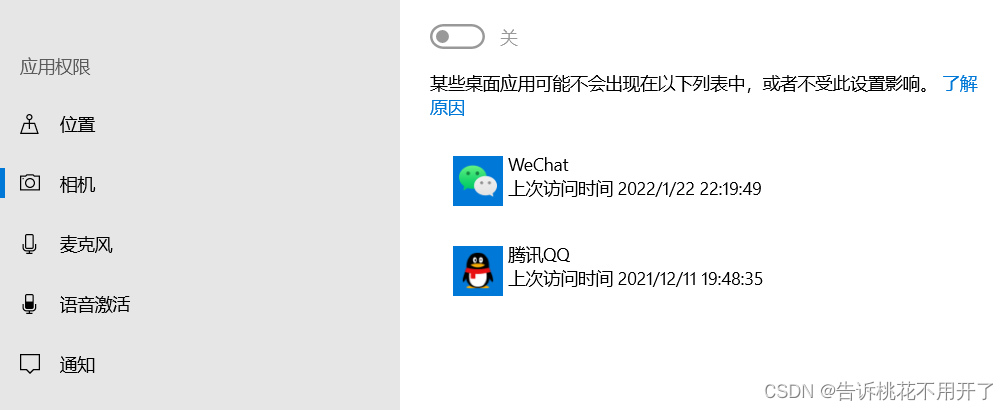This screenshot has width=1008, height=410.
Task: Select the 相机 sidebar entry
Action: 200,184
